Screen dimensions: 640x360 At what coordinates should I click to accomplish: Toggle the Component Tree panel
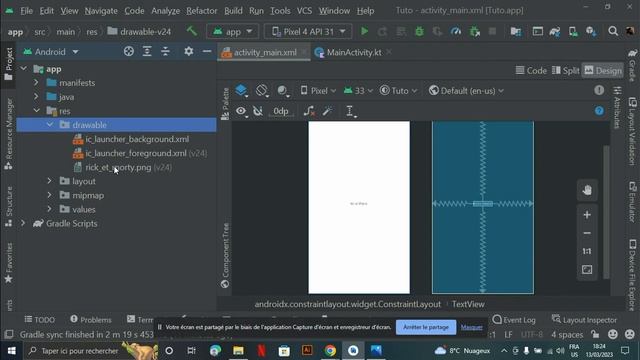pyautogui.click(x=225, y=256)
